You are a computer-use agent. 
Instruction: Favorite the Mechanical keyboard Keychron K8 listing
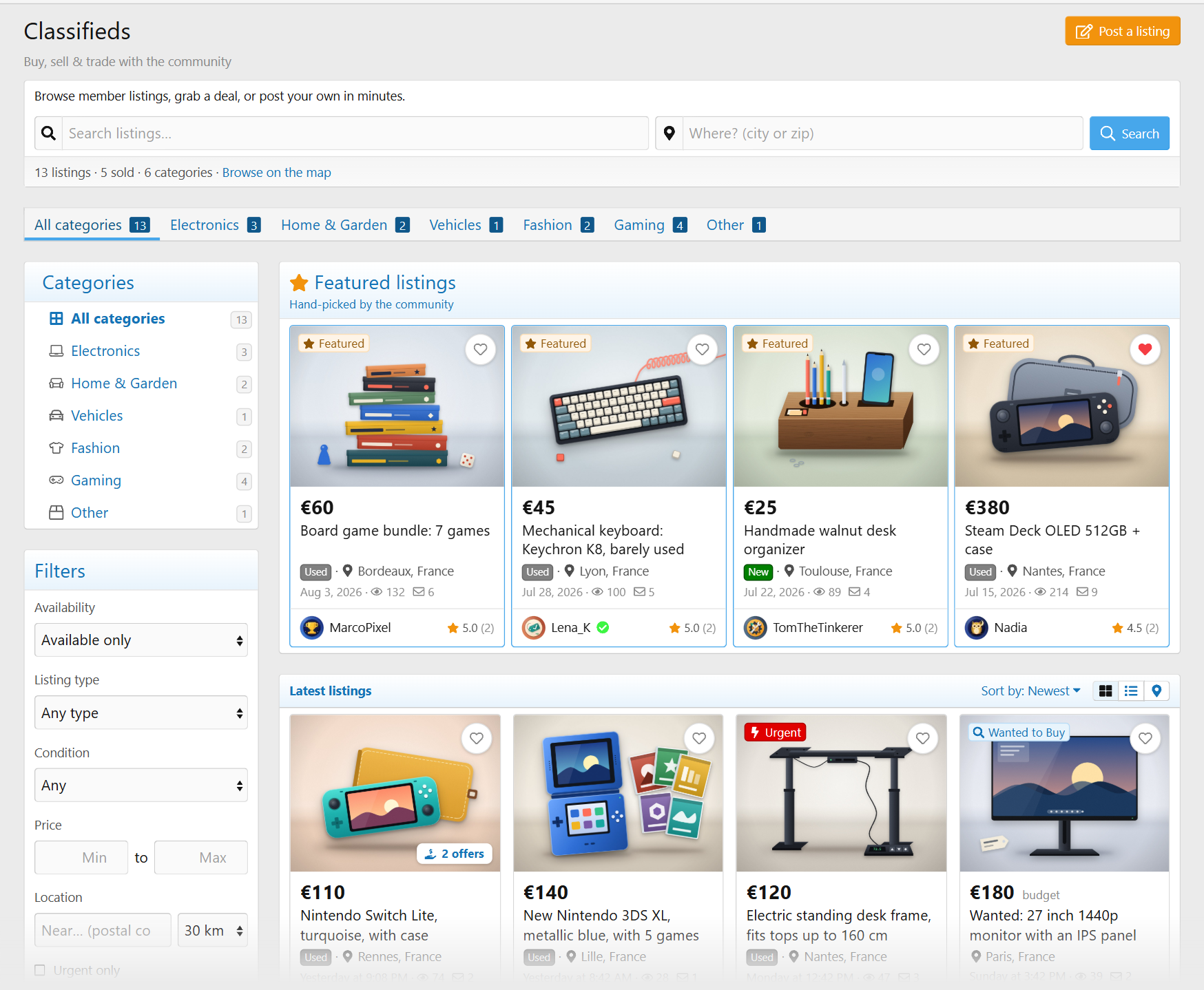(702, 350)
